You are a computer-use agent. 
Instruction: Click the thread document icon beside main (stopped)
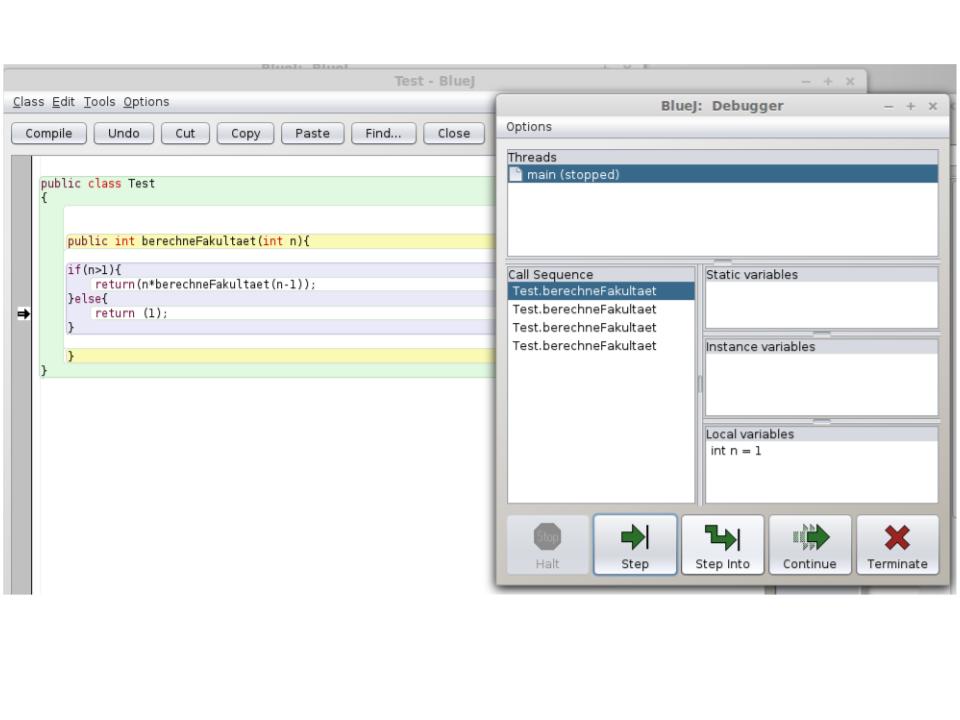(516, 174)
